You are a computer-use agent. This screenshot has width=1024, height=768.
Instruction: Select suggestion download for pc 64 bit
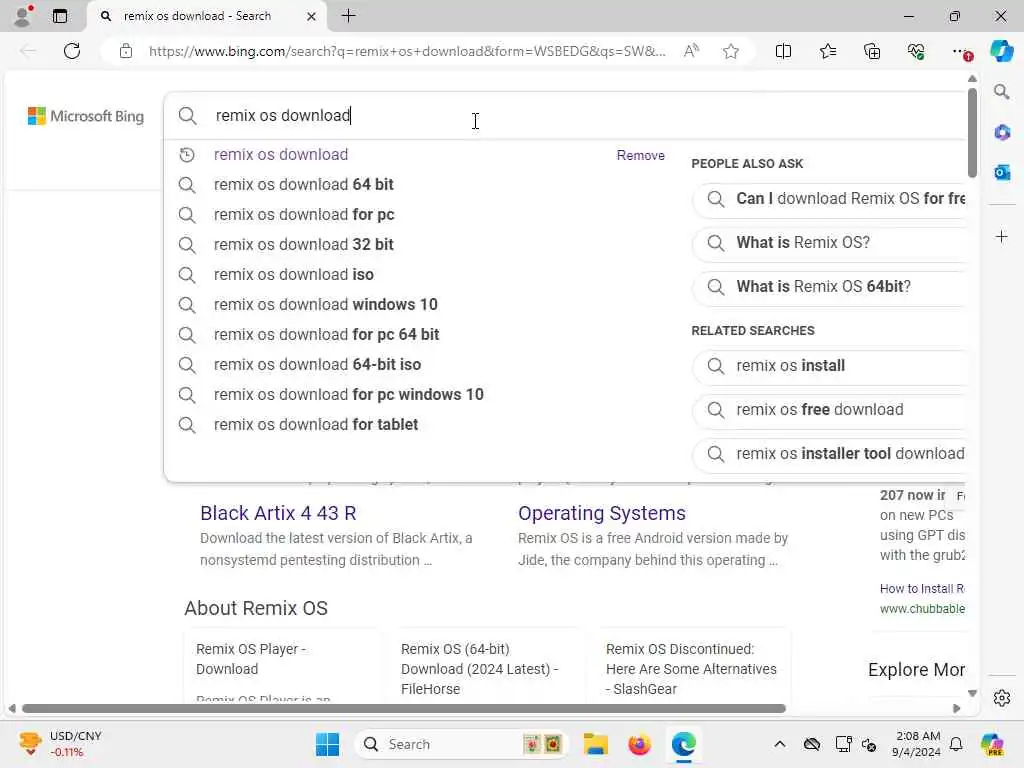point(327,335)
